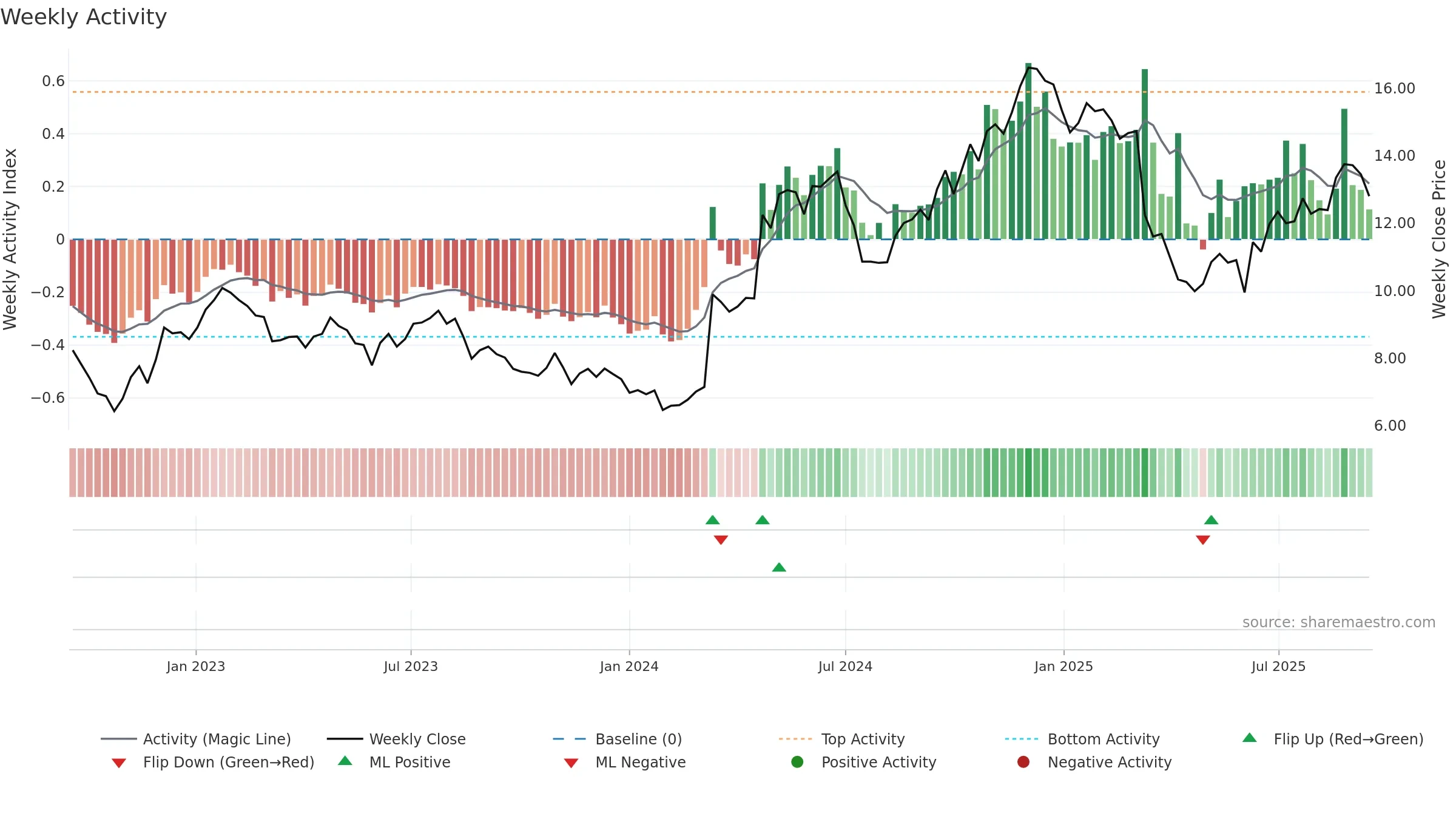Toggle the ML Negative legend entry
This screenshot has height=819, width=1456.
(x=625, y=762)
